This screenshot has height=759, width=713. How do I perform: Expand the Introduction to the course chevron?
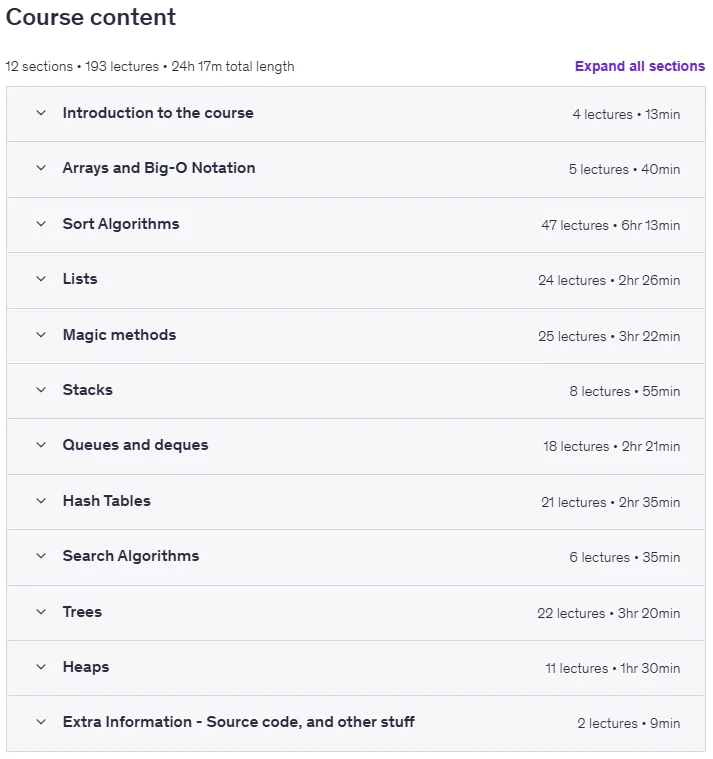point(41,113)
